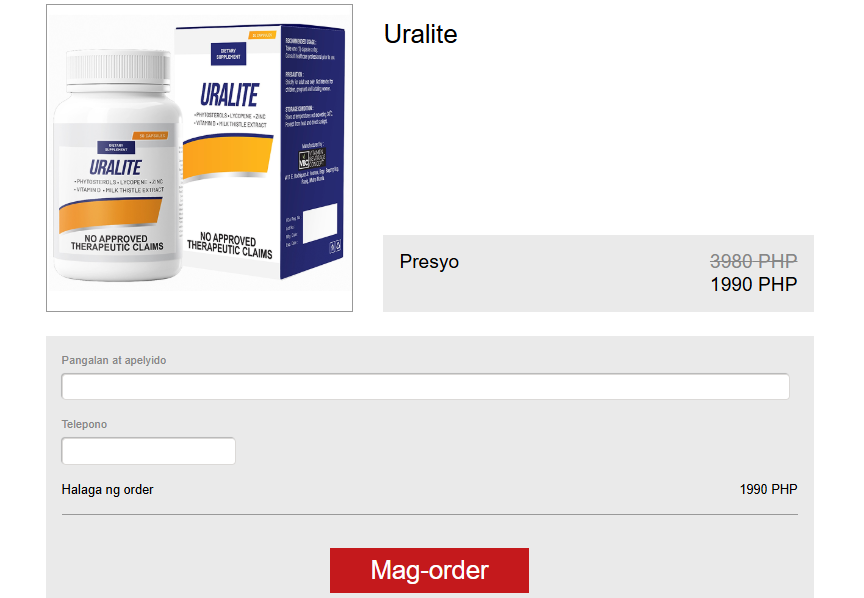
Task: Select the crossed-out 3980 PHP price
Action: [753, 261]
